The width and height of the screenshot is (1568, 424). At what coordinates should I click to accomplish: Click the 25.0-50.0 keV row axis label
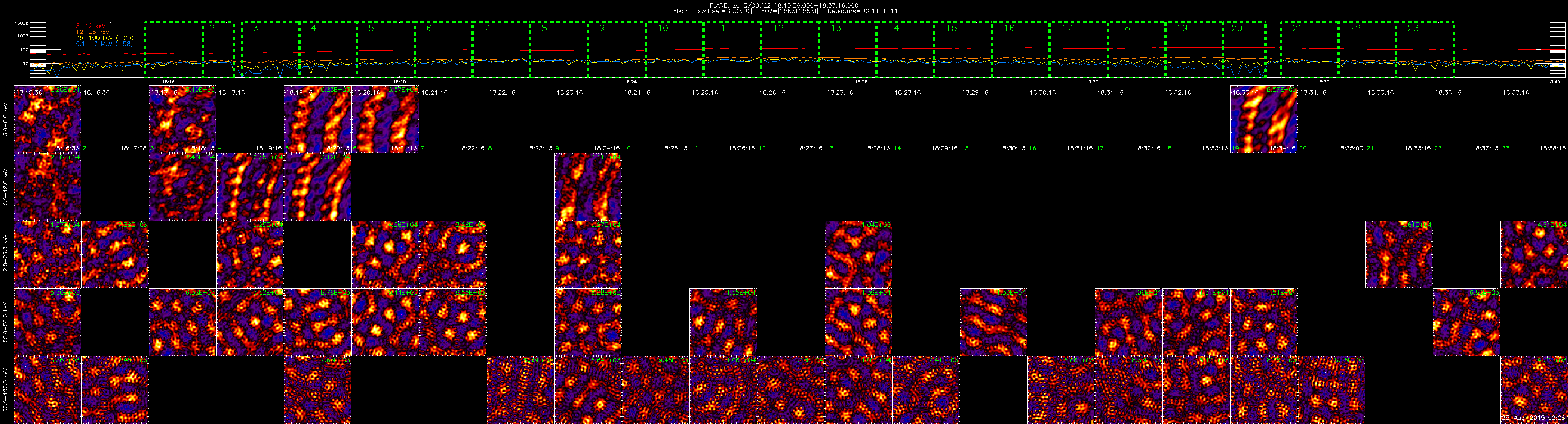[x=6, y=322]
